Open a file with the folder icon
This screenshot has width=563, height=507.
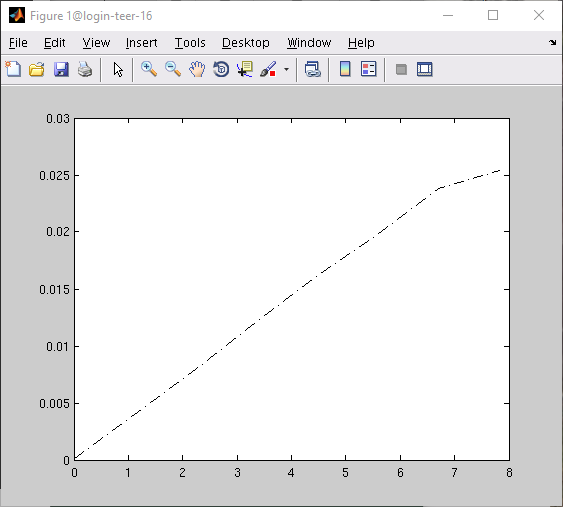37,69
